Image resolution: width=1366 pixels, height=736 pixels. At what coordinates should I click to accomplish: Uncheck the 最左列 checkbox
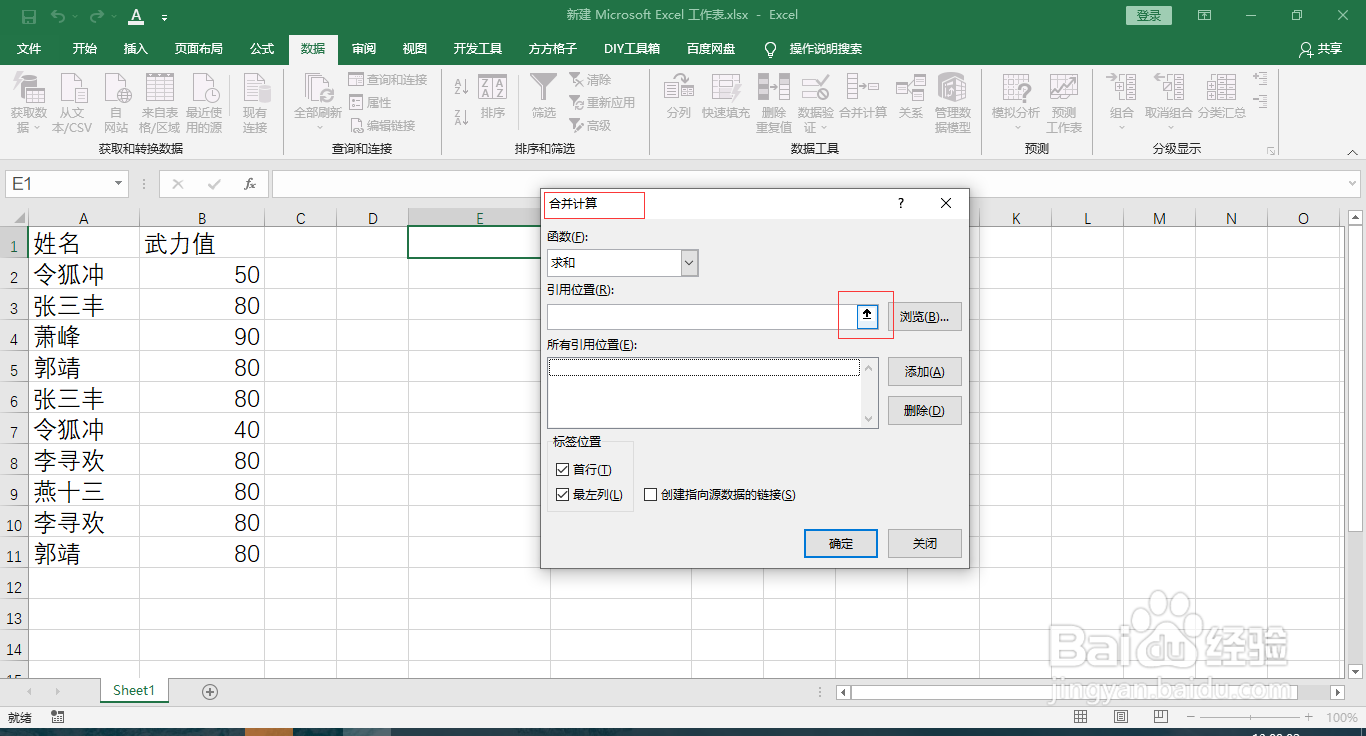(563, 493)
